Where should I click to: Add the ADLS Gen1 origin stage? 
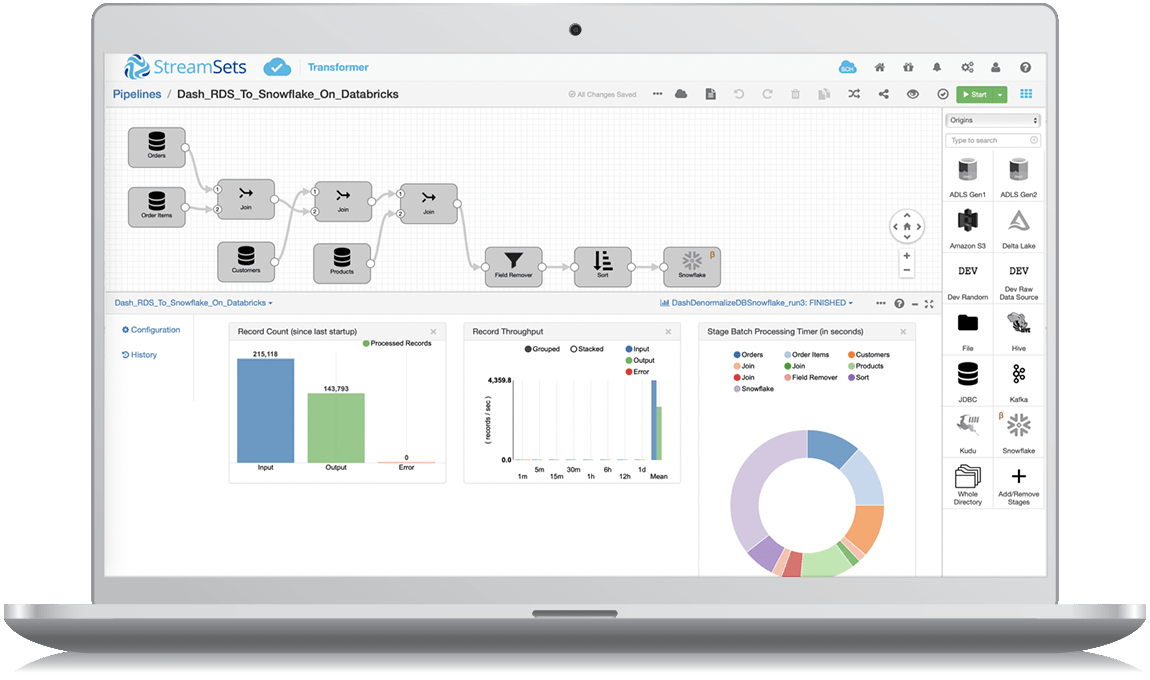click(967, 177)
